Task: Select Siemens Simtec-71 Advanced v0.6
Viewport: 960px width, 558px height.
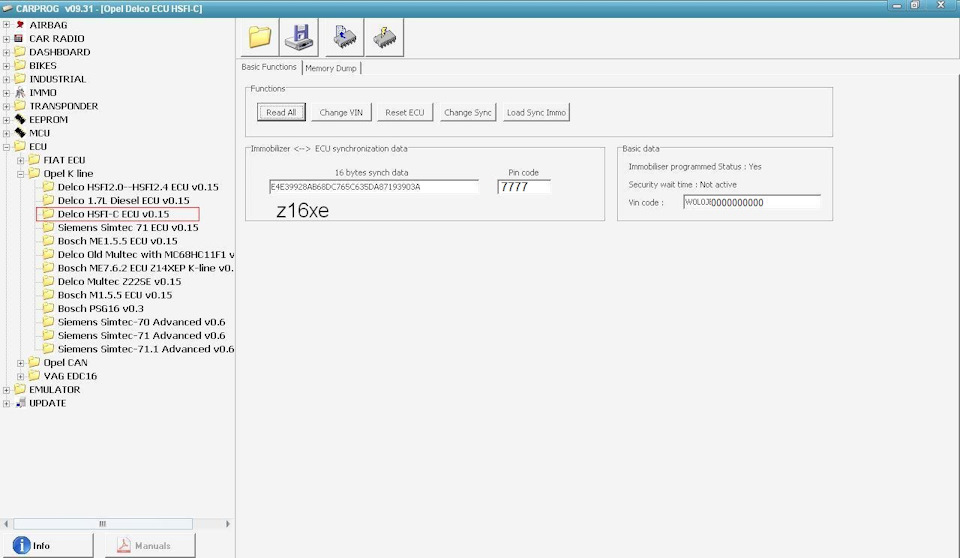Action: tap(141, 335)
